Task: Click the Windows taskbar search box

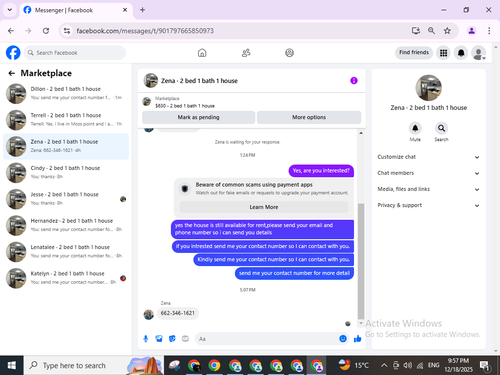Action: pos(93,366)
